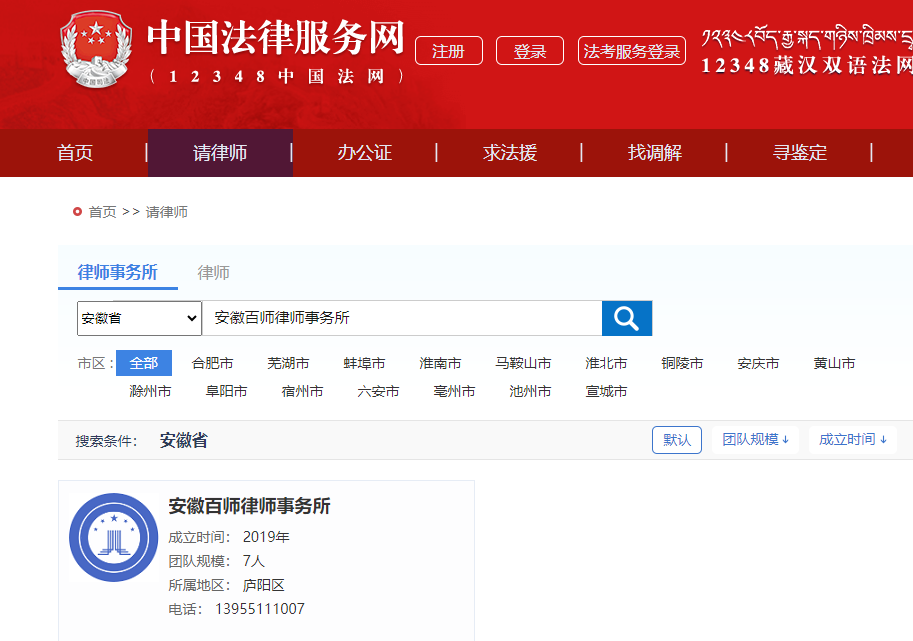
Task: Select the 全部 city filter
Action: click(144, 363)
